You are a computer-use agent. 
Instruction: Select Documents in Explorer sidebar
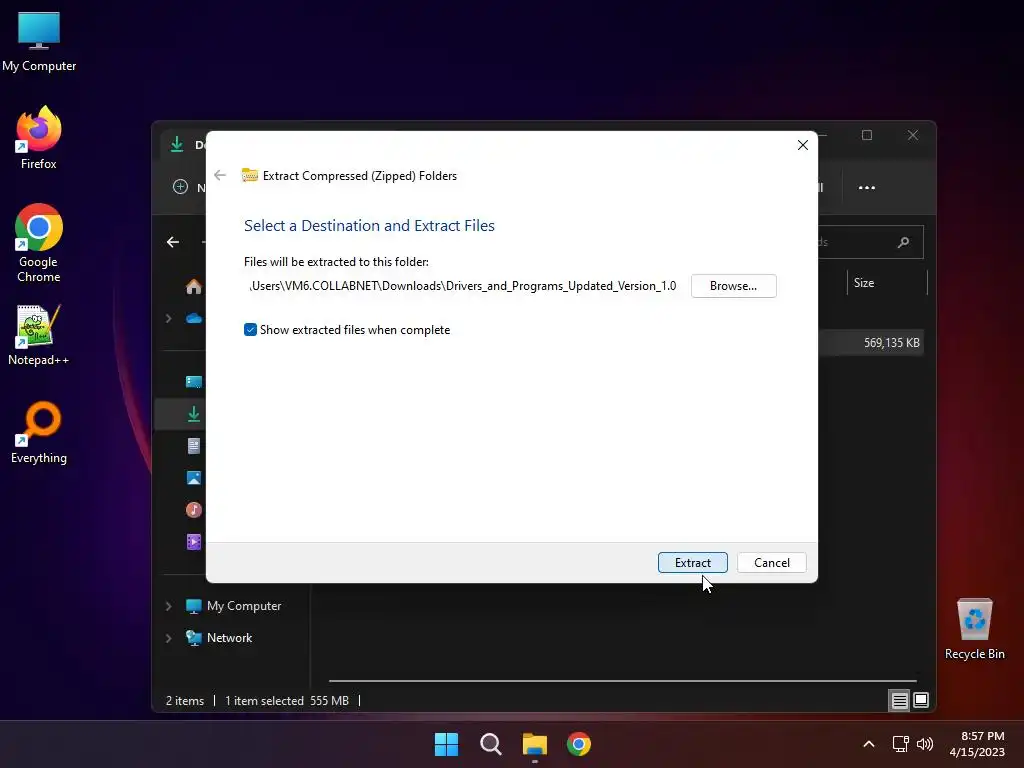193,445
